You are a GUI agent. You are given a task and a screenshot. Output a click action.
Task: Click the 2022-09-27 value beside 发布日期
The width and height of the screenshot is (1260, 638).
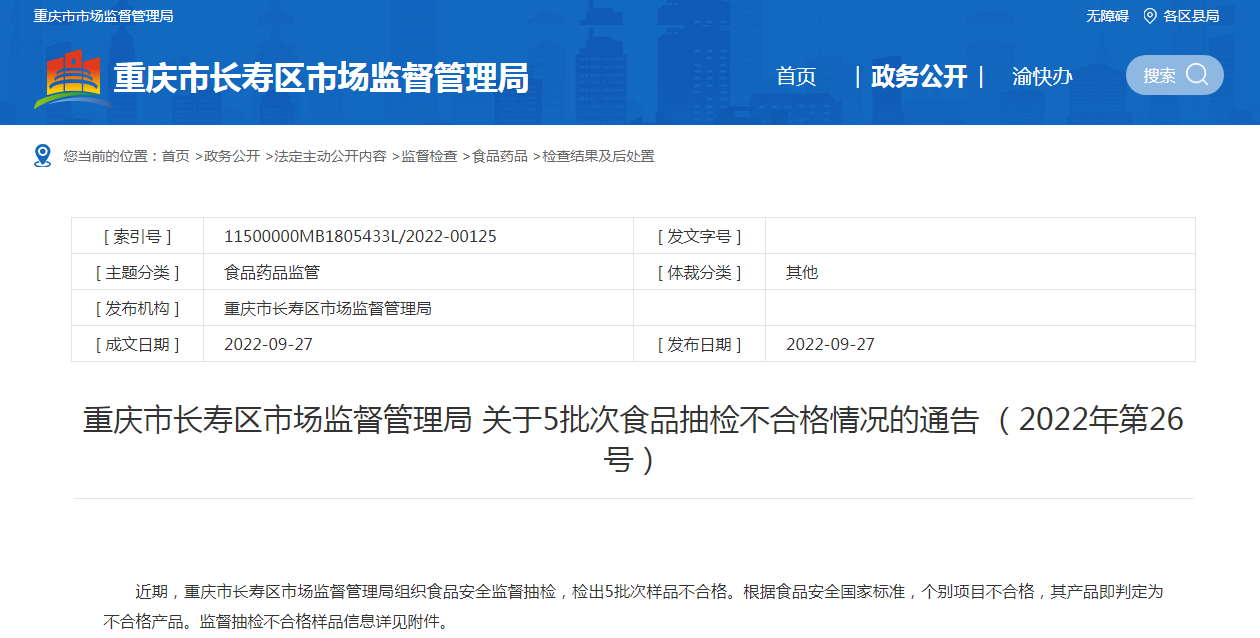(x=830, y=344)
